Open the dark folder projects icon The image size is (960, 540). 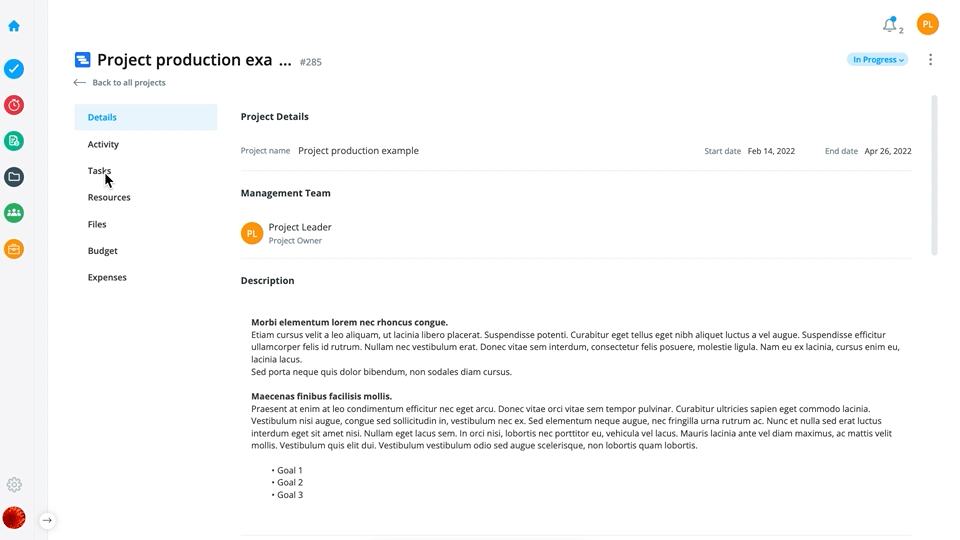tap(14, 177)
